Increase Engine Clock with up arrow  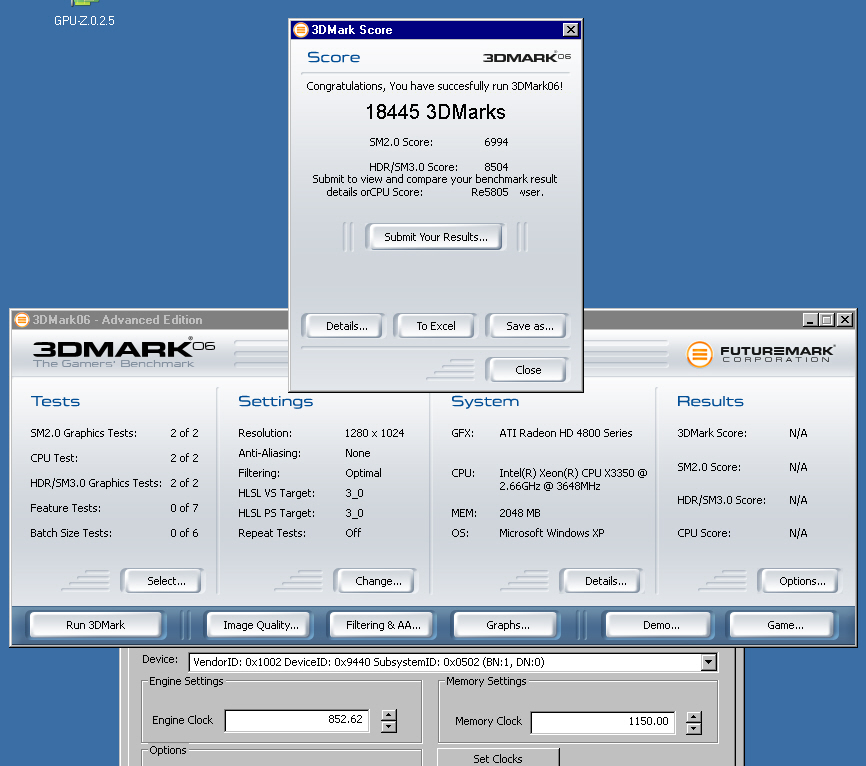pyautogui.click(x=389, y=715)
